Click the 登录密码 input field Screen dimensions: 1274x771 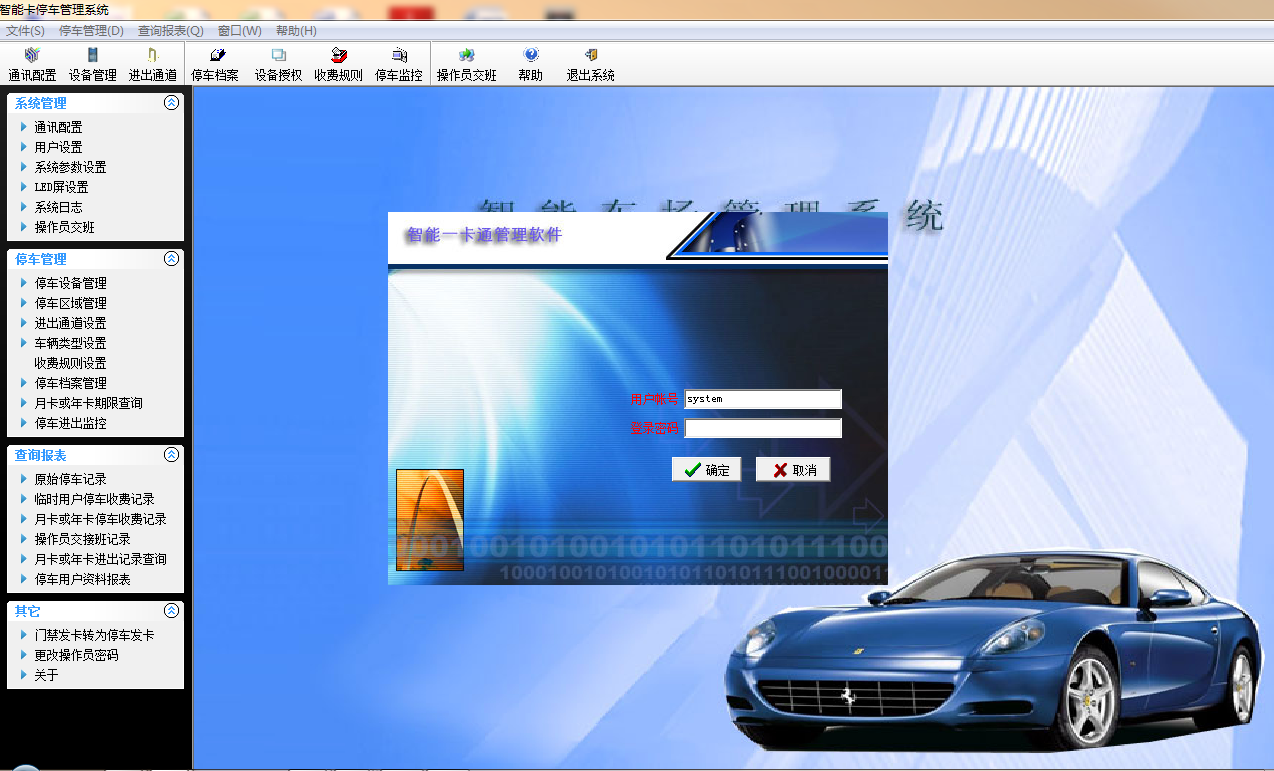763,428
